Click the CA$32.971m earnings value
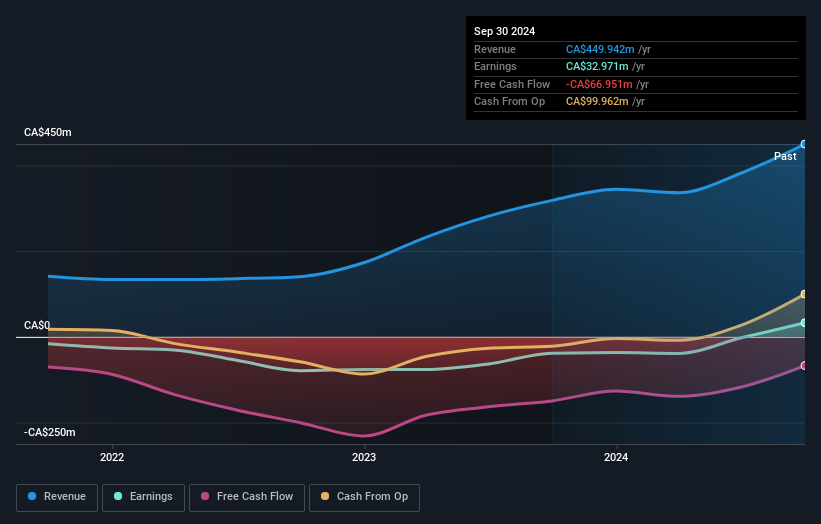Viewport: 821px width, 524px height. [x=597, y=66]
